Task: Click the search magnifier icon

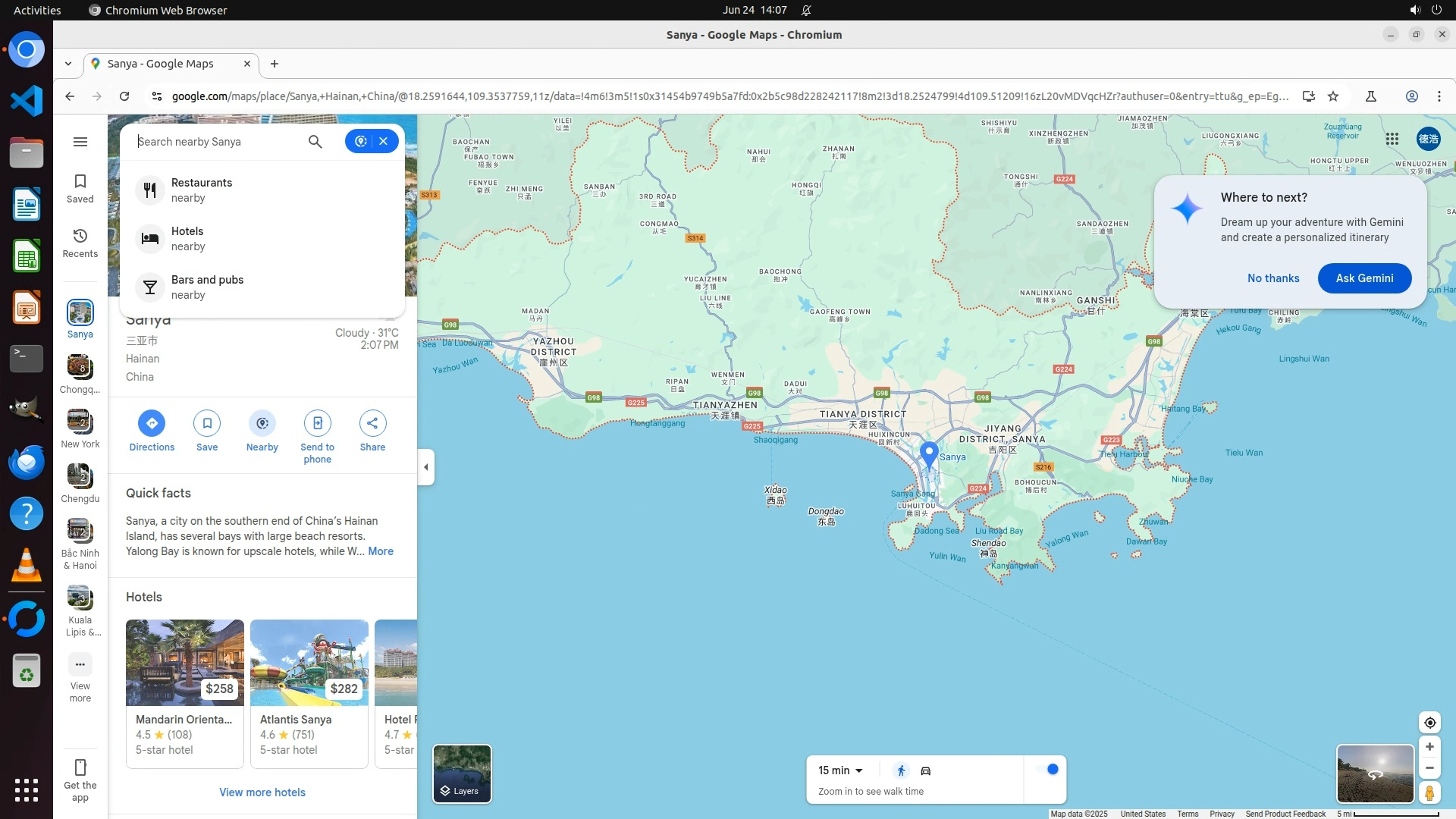Action: (x=315, y=142)
